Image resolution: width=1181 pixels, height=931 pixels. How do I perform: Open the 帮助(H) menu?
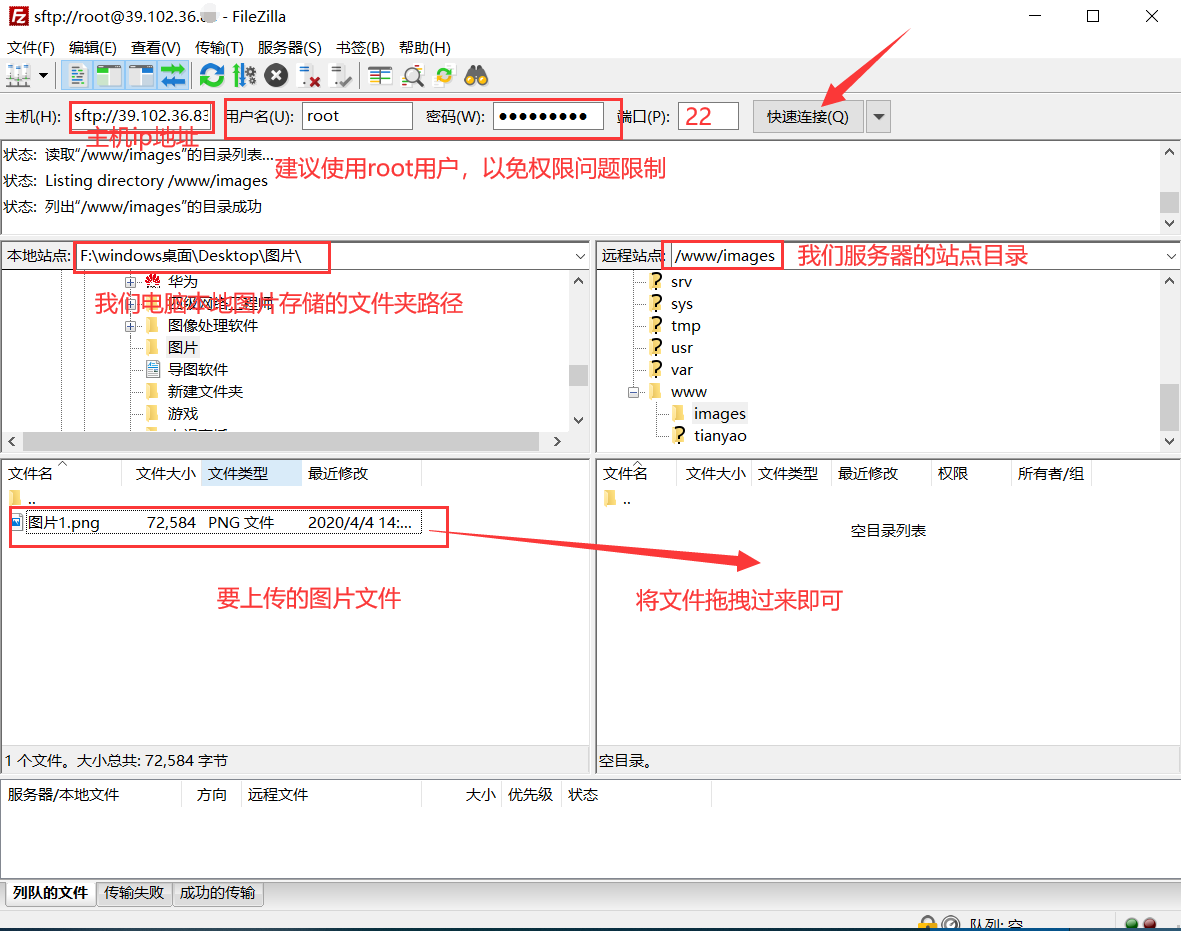point(425,47)
